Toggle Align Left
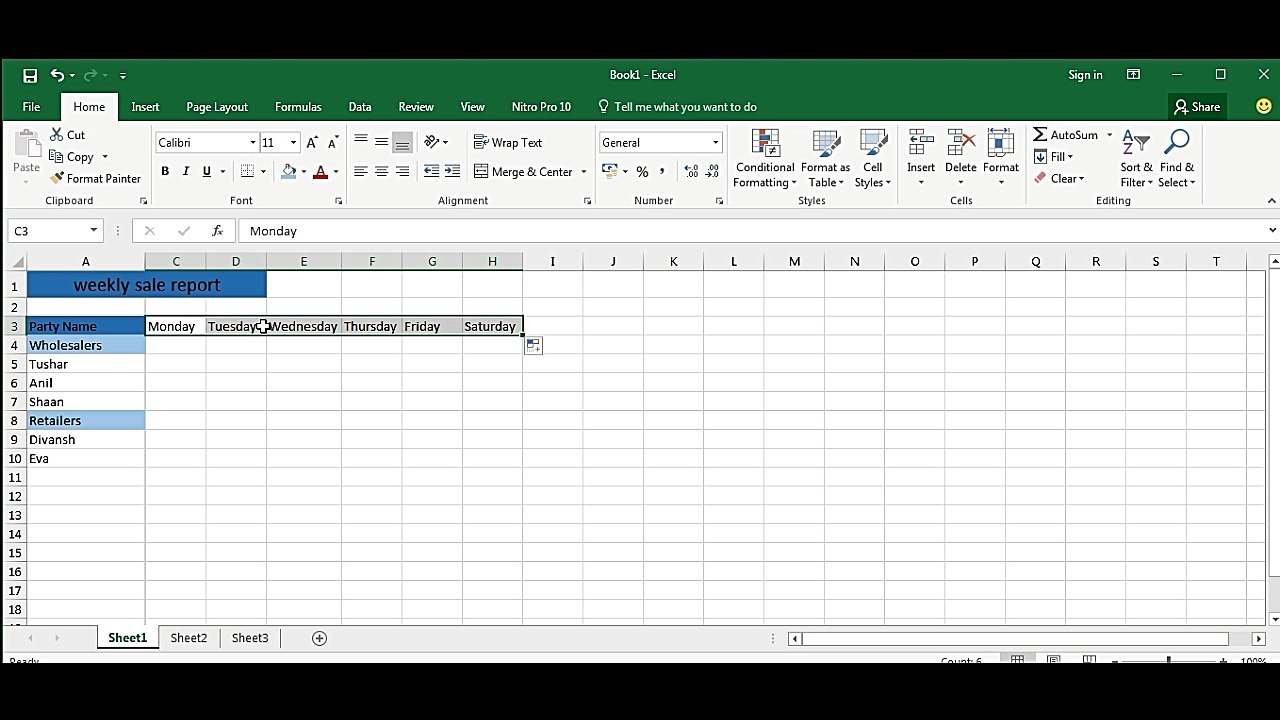Viewport: 1280px width, 720px height. click(x=361, y=172)
